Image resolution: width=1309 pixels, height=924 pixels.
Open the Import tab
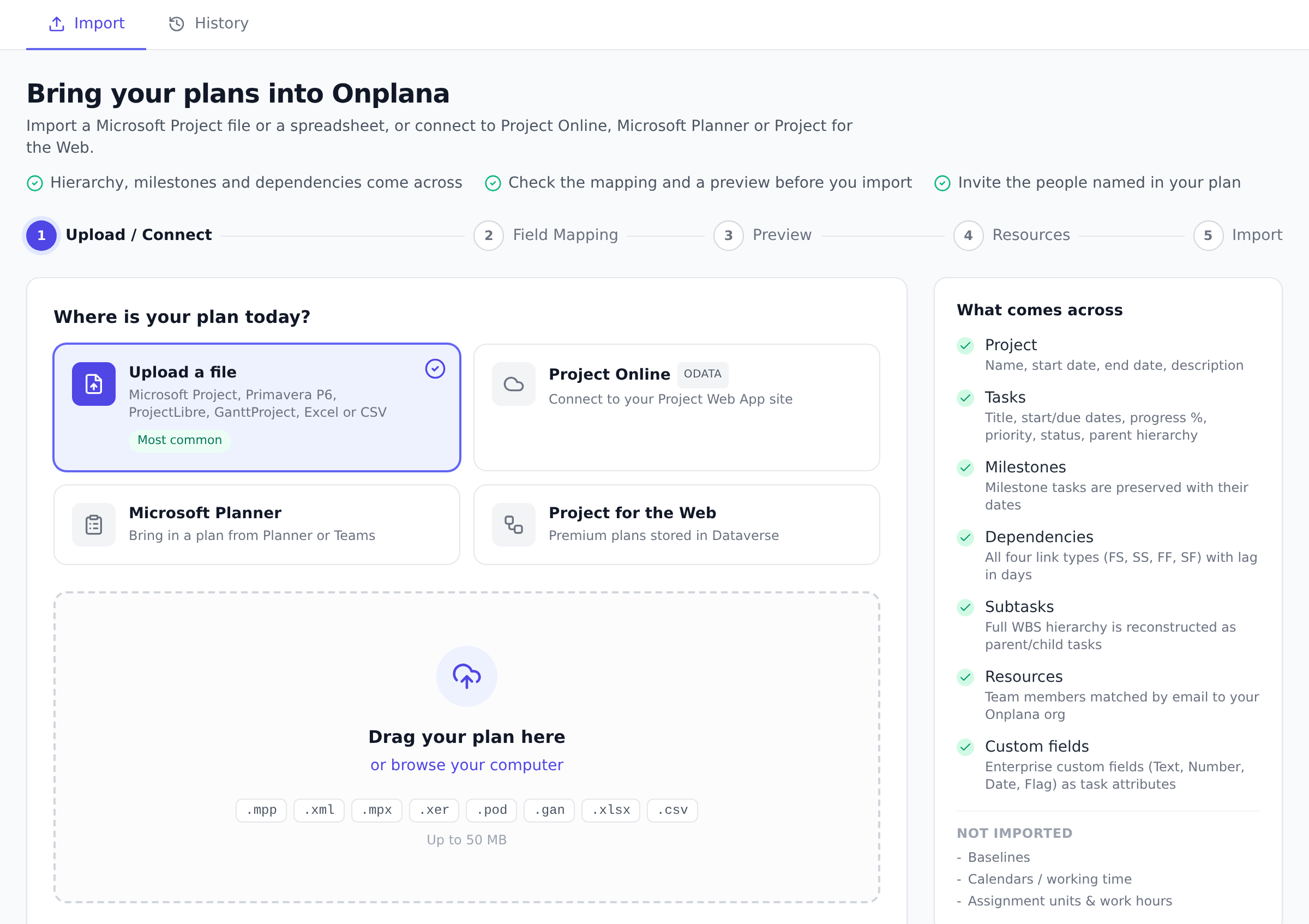pos(86,24)
